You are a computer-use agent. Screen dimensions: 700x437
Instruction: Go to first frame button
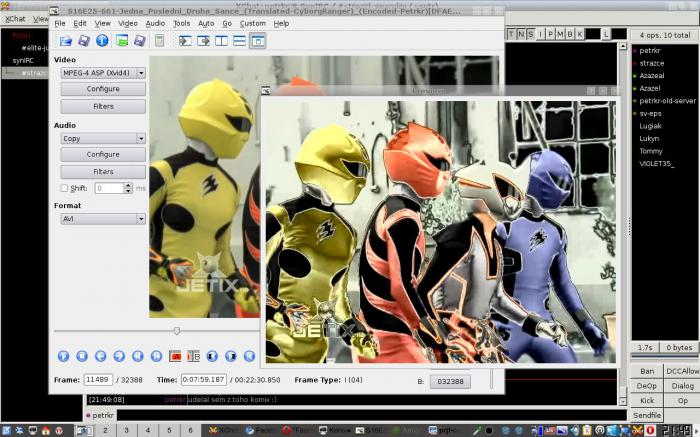249,356
